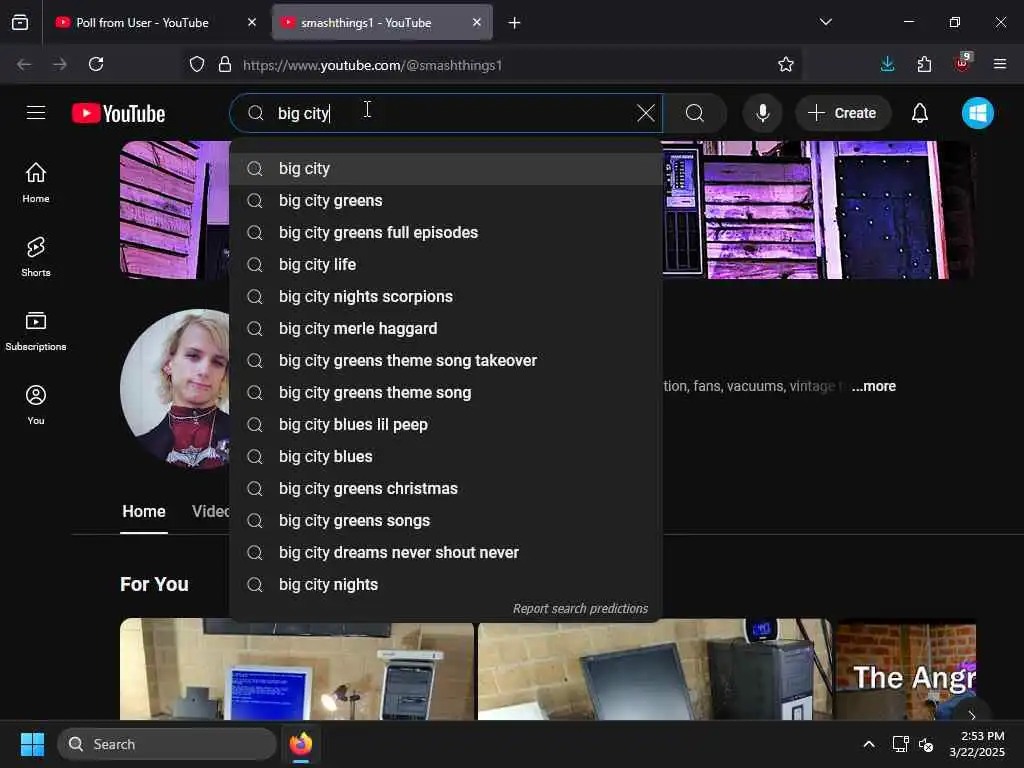
Task: Open the Create button
Action: click(x=842, y=113)
